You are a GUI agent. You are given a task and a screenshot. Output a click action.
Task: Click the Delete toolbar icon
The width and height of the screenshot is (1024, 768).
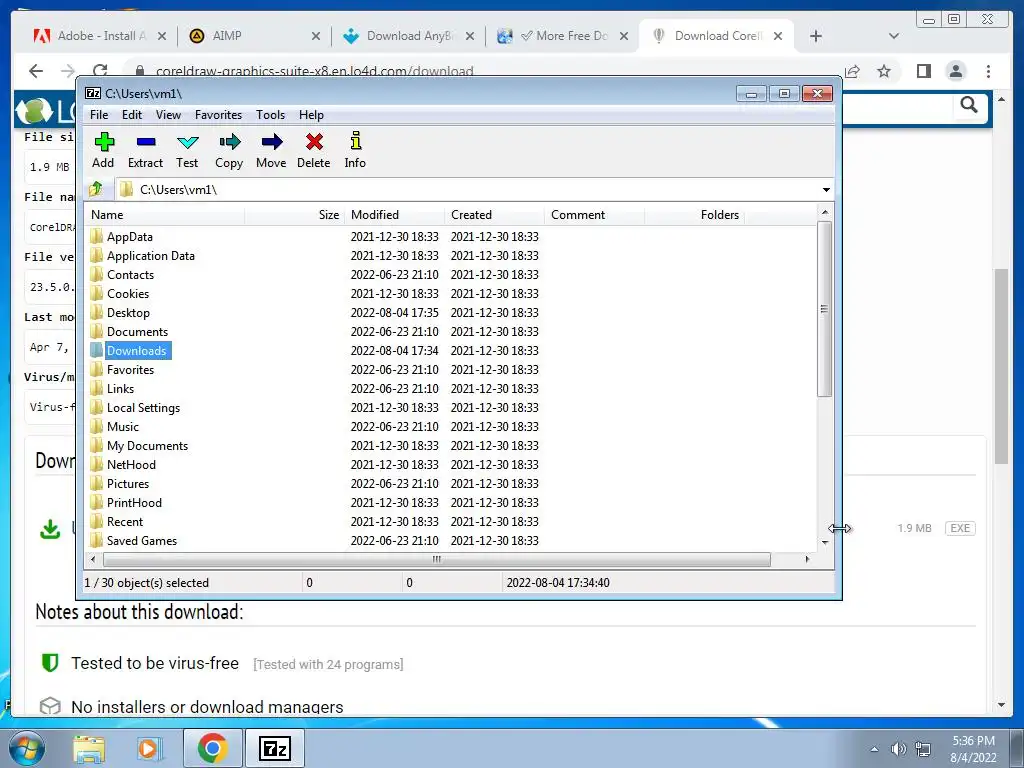click(x=313, y=150)
